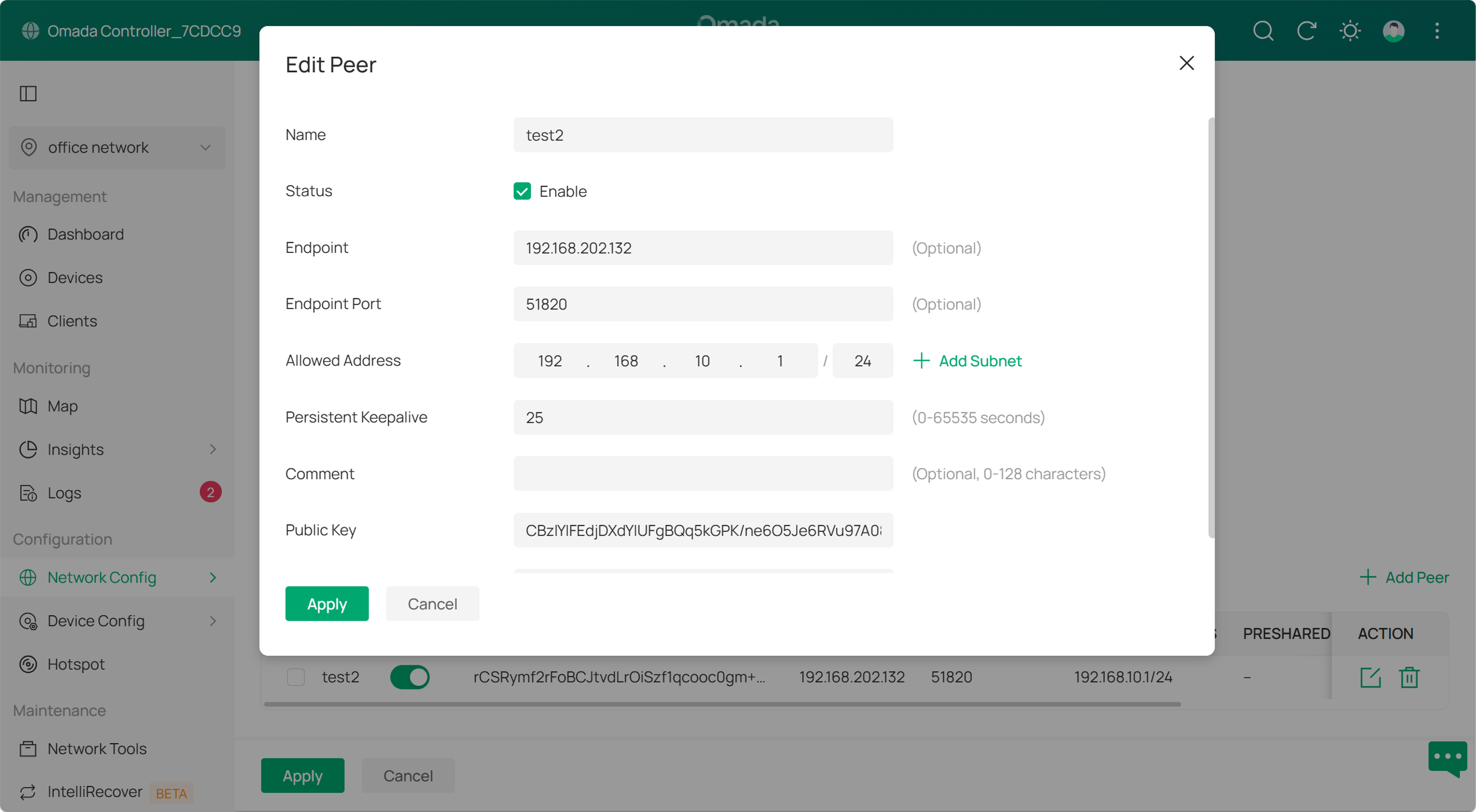
Task: Close the Edit Peer dialog
Action: tap(1187, 63)
